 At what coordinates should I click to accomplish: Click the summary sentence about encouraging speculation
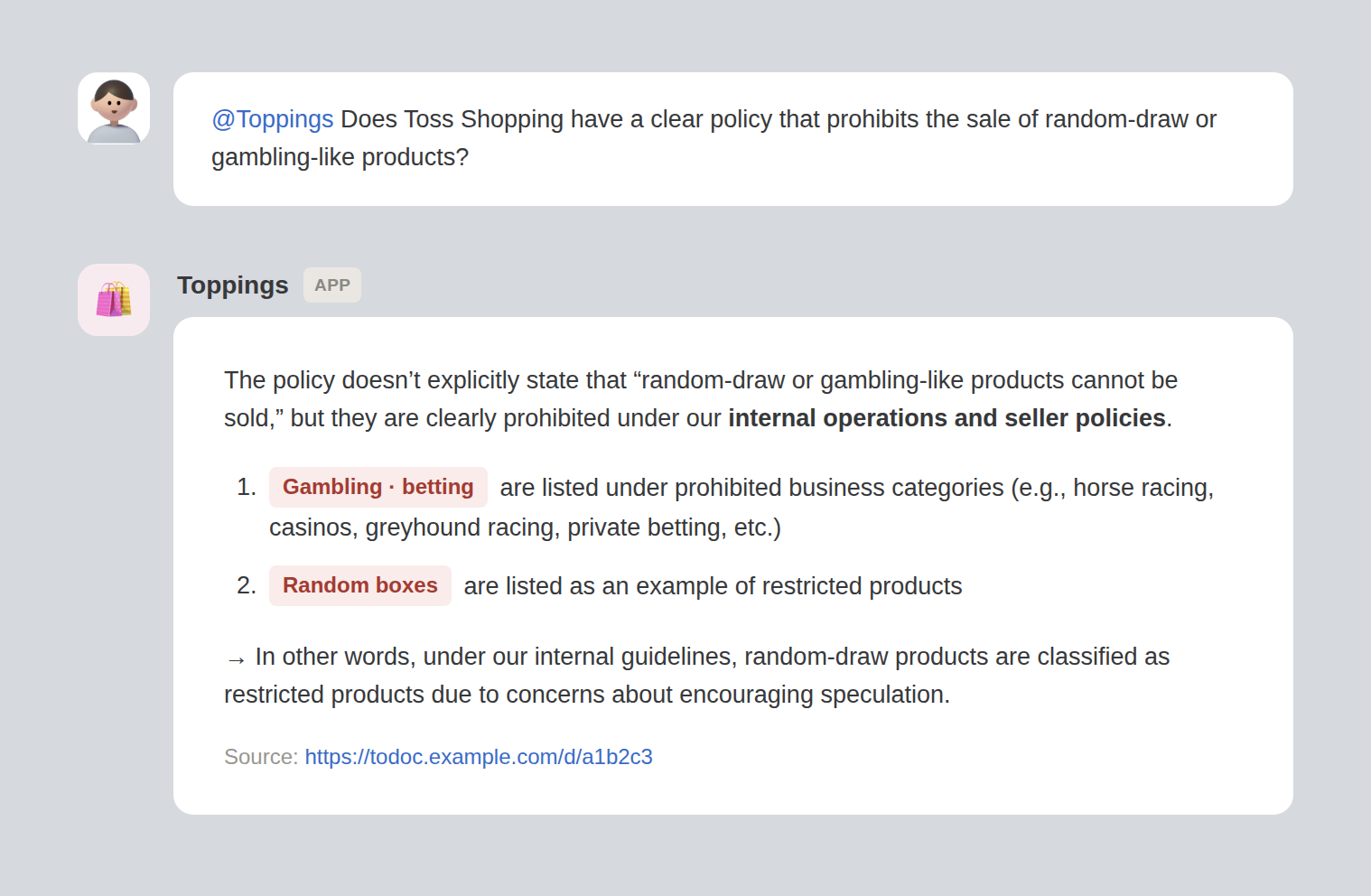[697, 676]
